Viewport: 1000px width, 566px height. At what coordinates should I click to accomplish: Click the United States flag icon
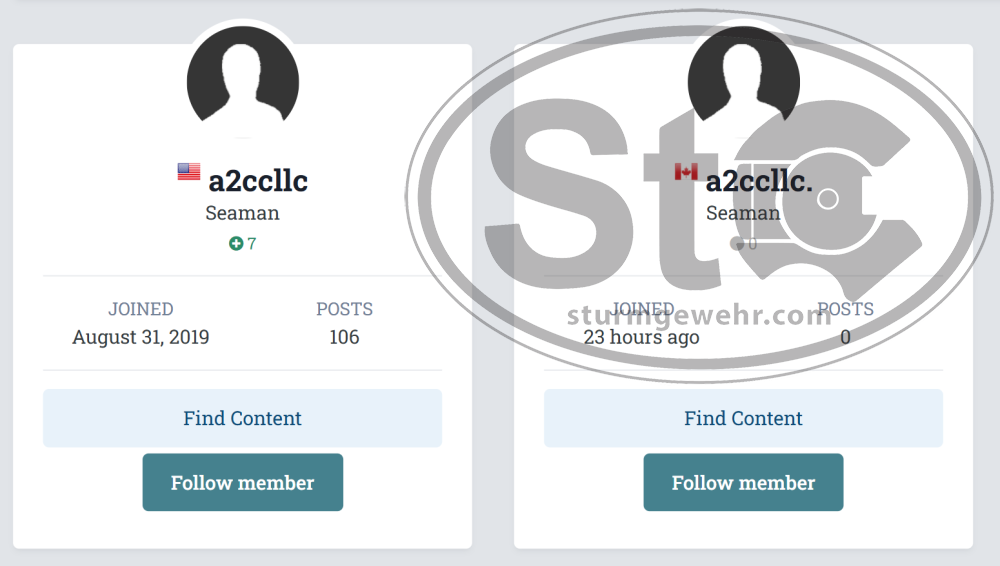[x=189, y=172]
